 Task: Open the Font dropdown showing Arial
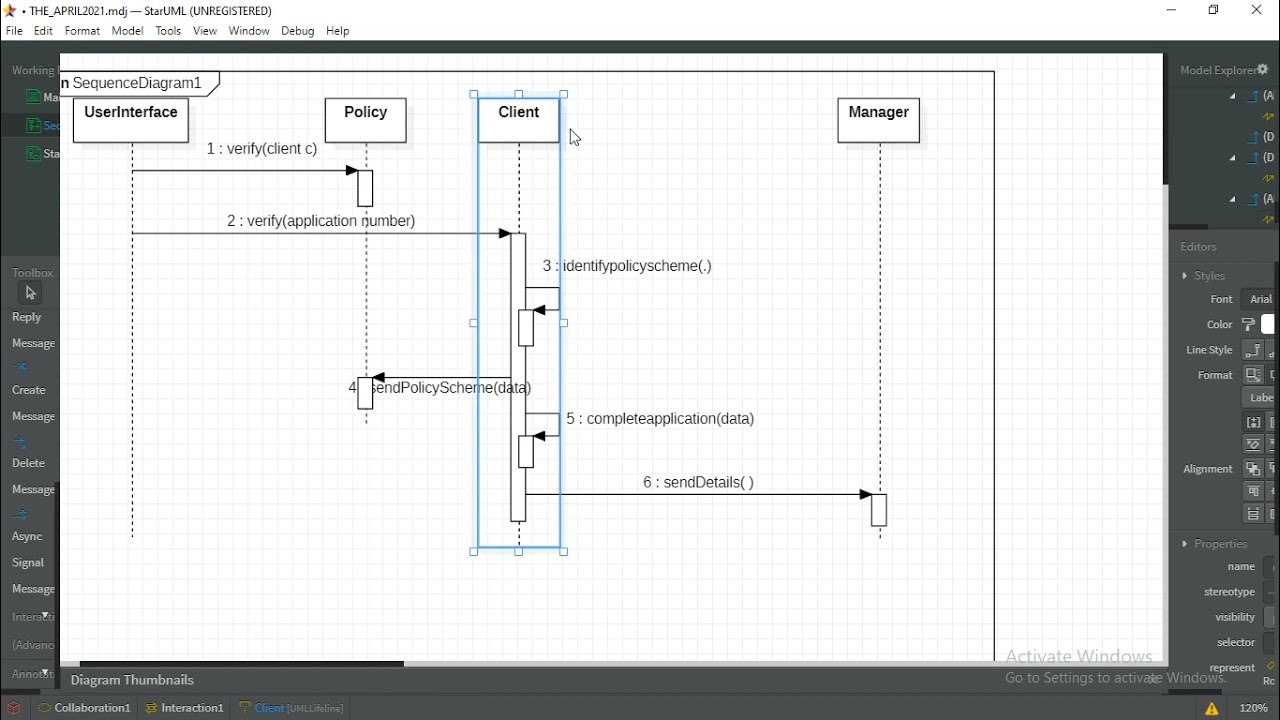[x=1259, y=300]
